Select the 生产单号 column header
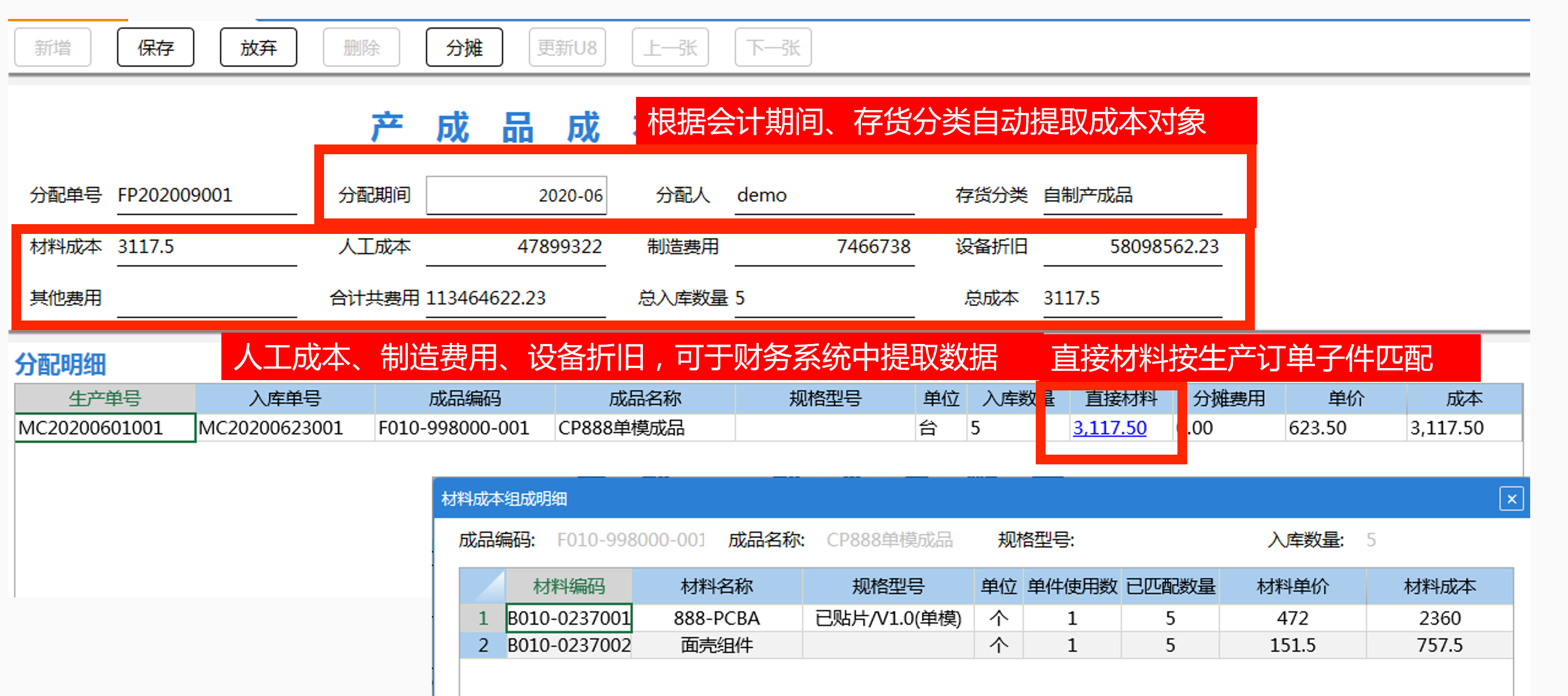 [105, 399]
